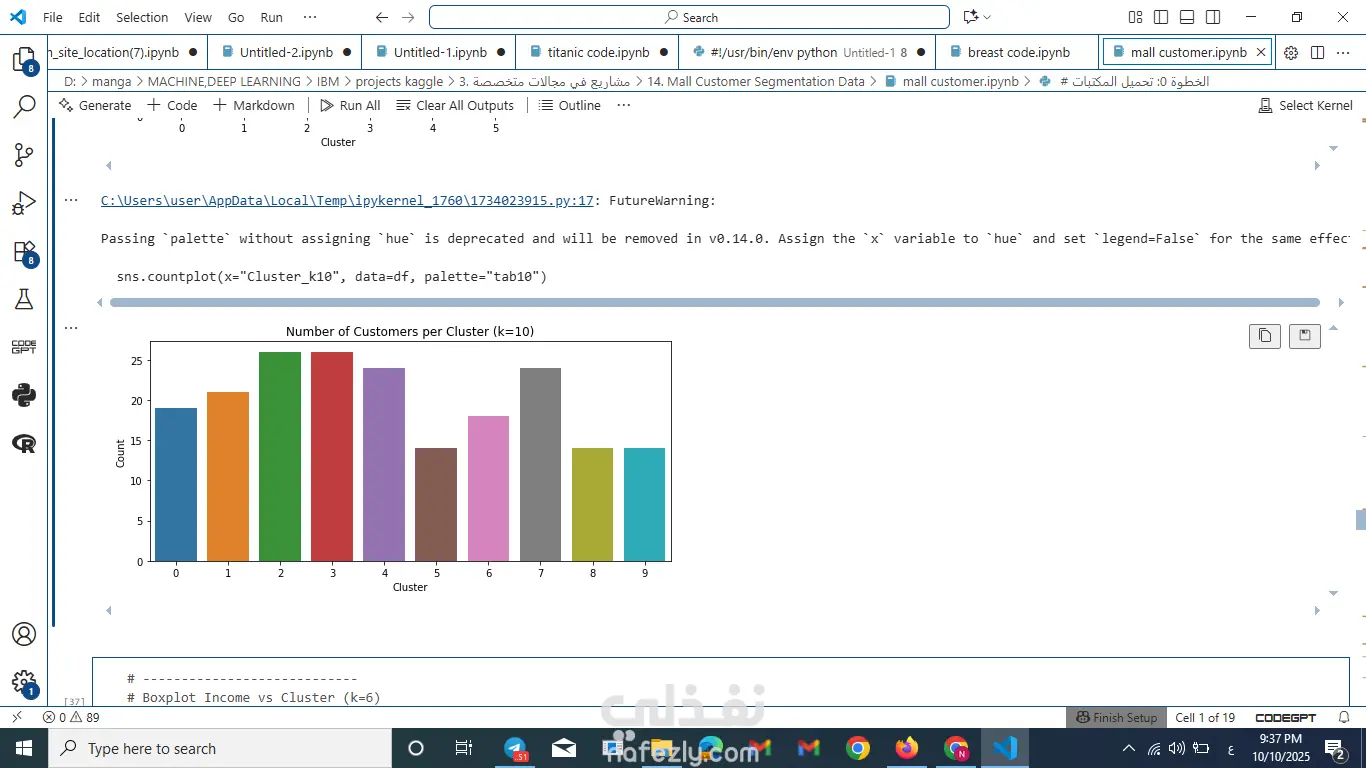Click the notebook vertical scrollbar thumb
This screenshot has height=768, width=1366.
[1360, 520]
